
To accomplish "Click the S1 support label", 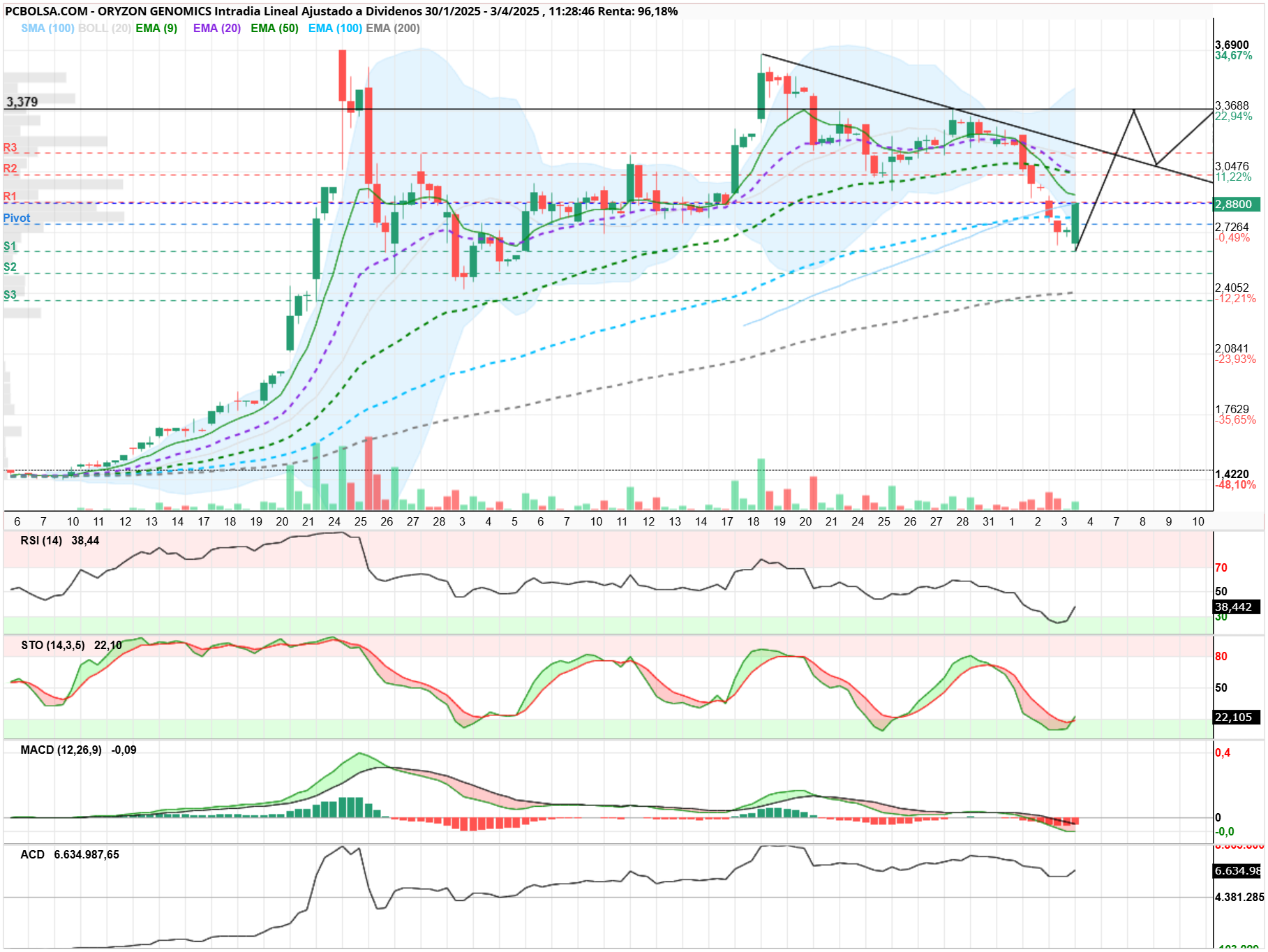I will coord(10,246).
